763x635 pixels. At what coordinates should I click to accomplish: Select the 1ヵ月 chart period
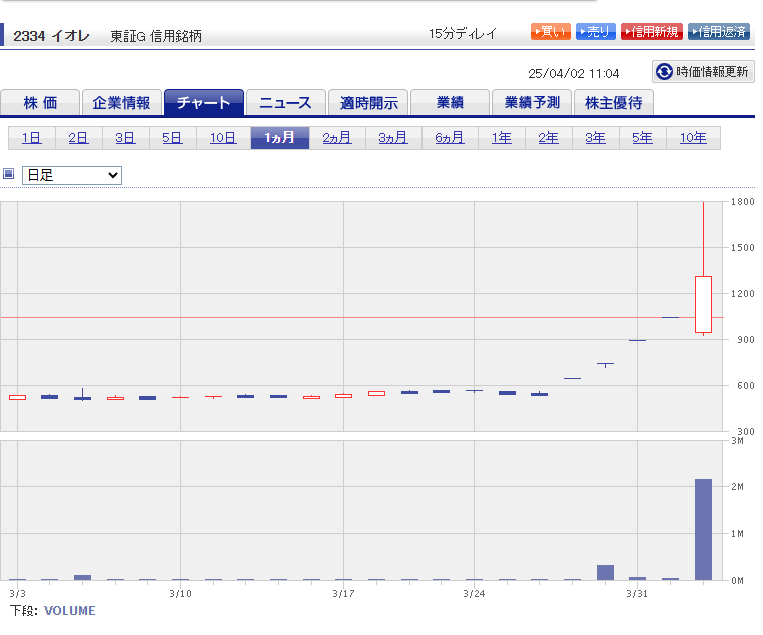[x=280, y=138]
